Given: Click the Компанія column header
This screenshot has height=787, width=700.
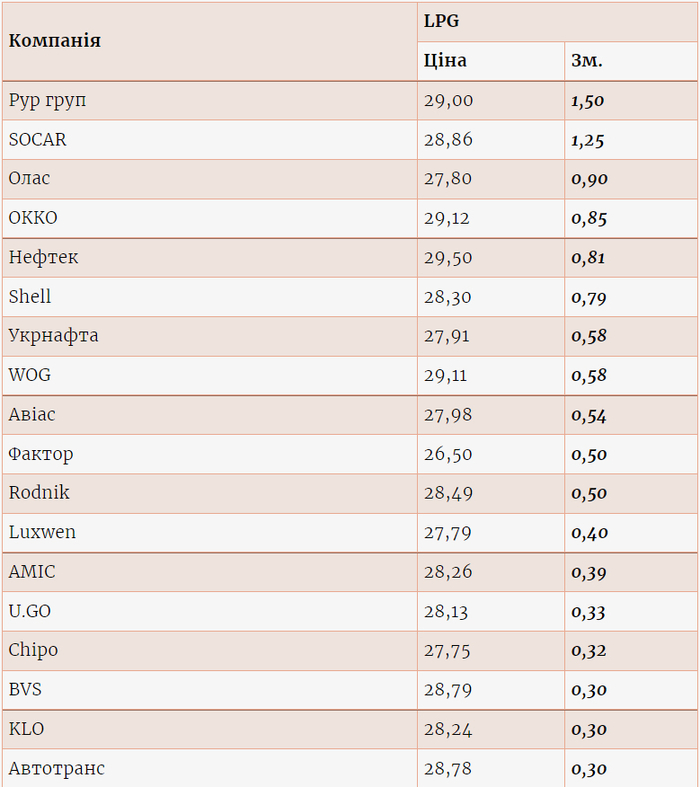Looking at the screenshot, I should click(55, 41).
